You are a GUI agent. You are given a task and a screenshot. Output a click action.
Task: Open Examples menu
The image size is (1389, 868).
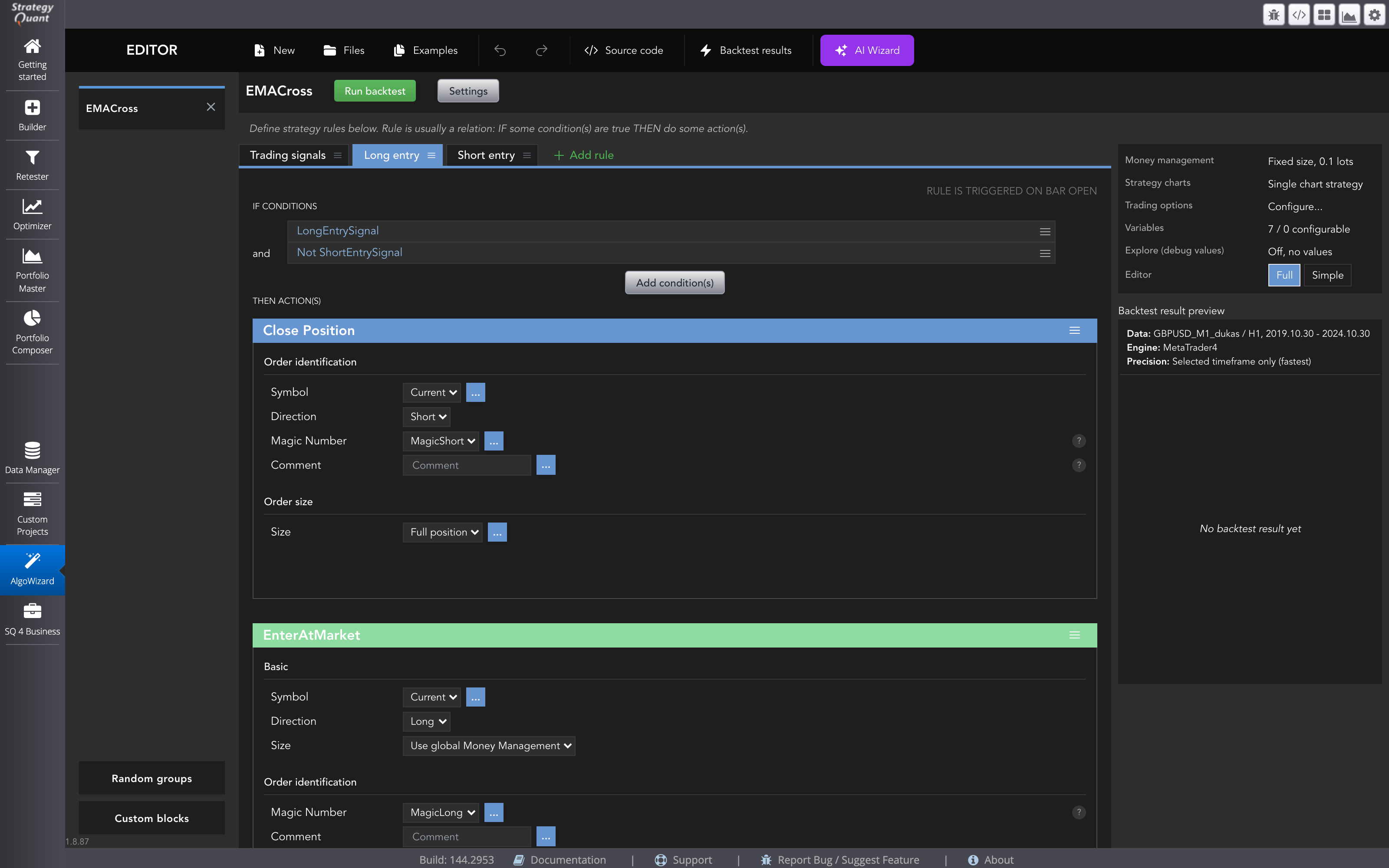pyautogui.click(x=425, y=50)
